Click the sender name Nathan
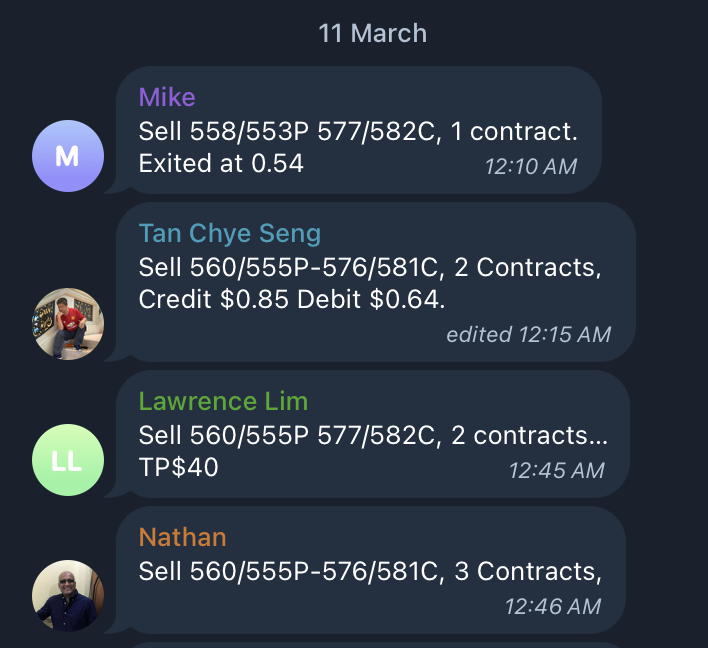The image size is (708, 648). pyautogui.click(x=182, y=537)
